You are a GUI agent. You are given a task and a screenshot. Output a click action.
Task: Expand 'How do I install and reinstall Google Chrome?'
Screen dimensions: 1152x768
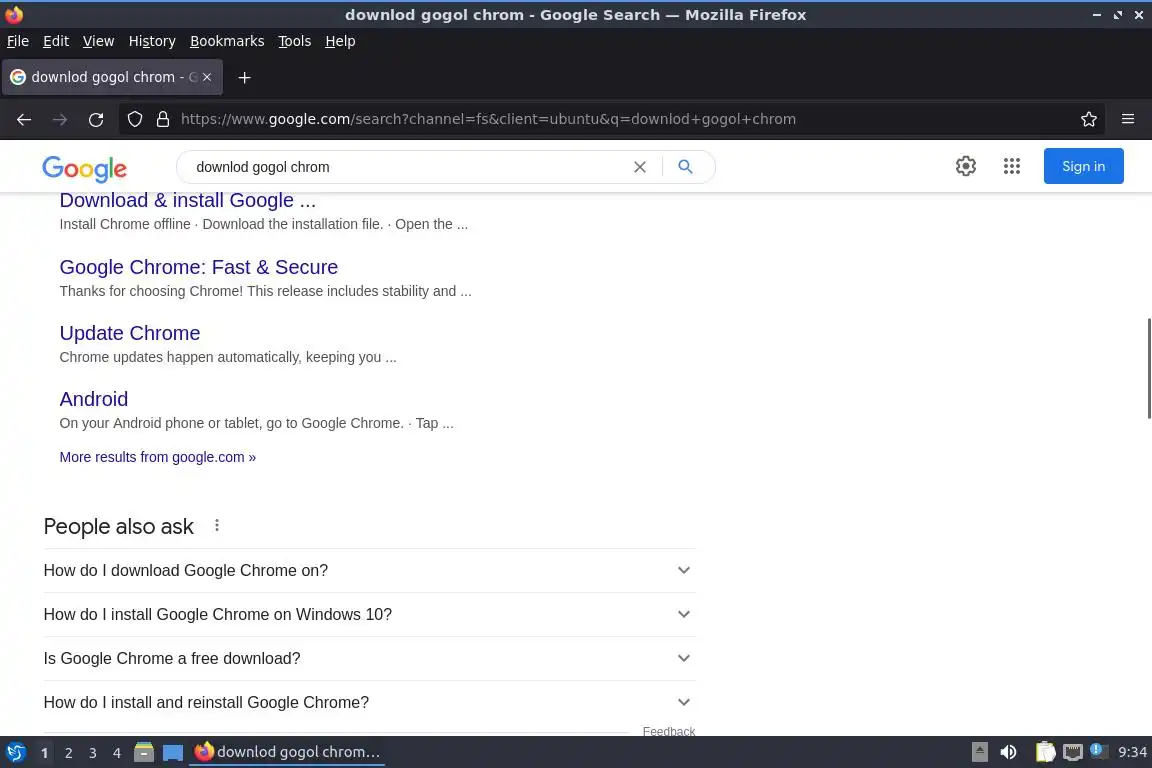pos(370,703)
